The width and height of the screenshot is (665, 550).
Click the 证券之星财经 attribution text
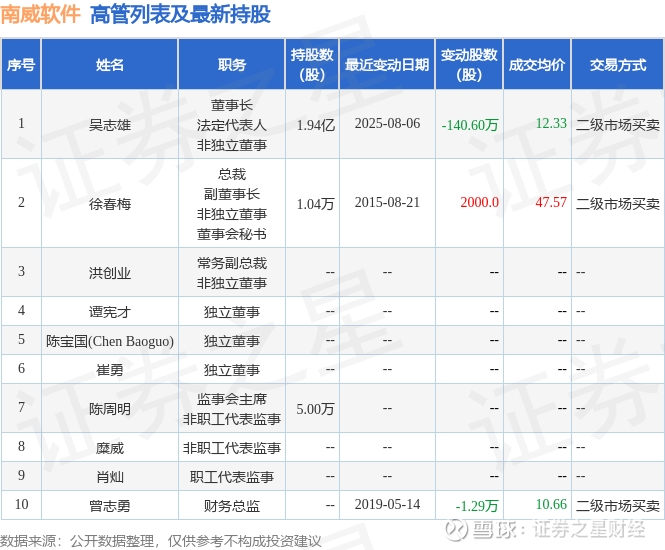pos(589,529)
